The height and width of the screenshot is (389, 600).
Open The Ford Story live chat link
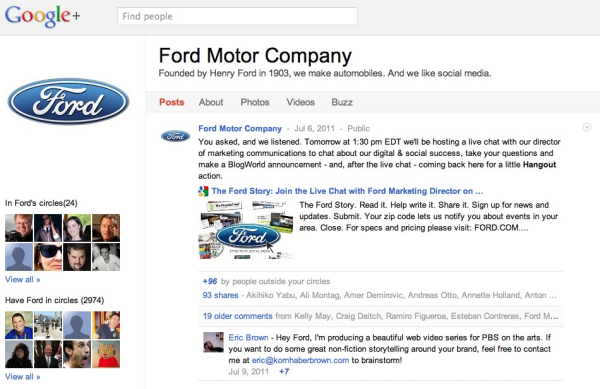[347, 191]
